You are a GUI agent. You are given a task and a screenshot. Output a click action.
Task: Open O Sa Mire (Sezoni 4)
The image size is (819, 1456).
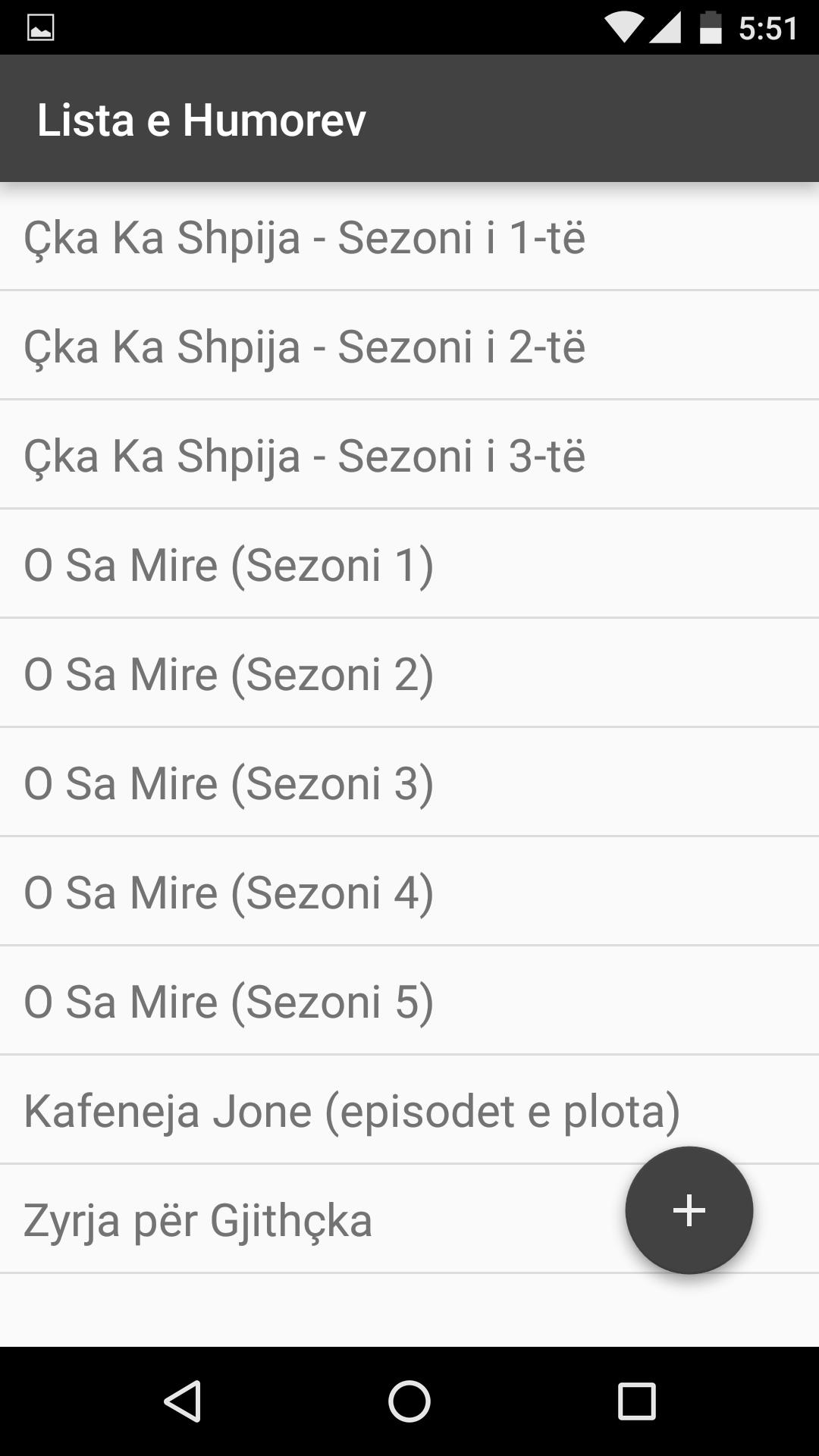click(x=228, y=893)
